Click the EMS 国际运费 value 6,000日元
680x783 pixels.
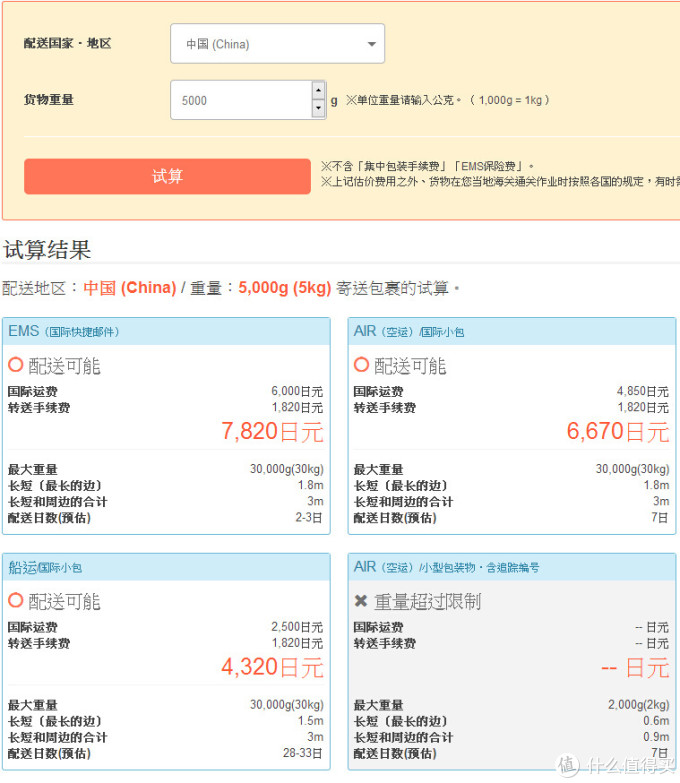pos(297,392)
